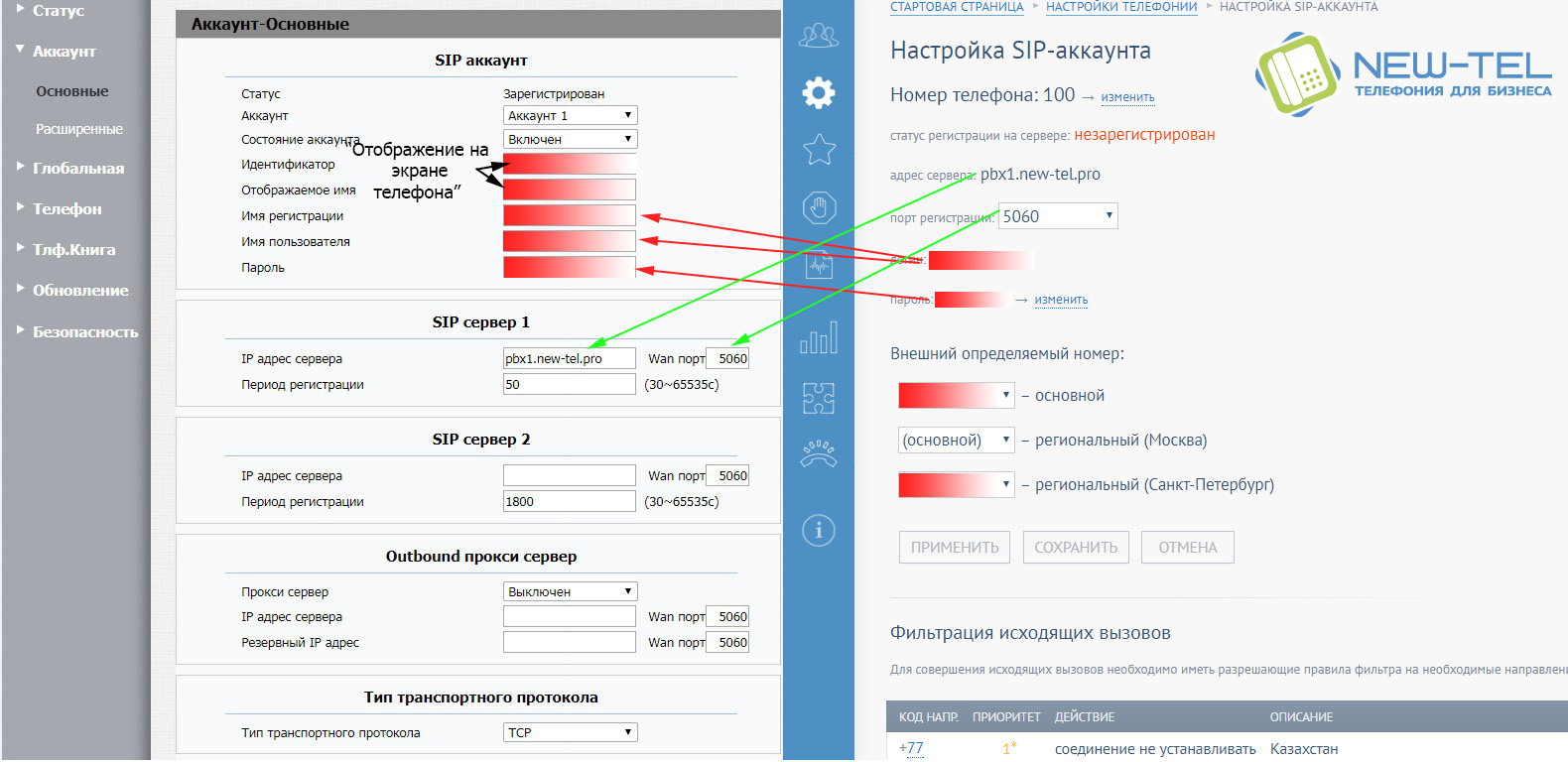Expand the Безопасность menu section

coord(84,332)
